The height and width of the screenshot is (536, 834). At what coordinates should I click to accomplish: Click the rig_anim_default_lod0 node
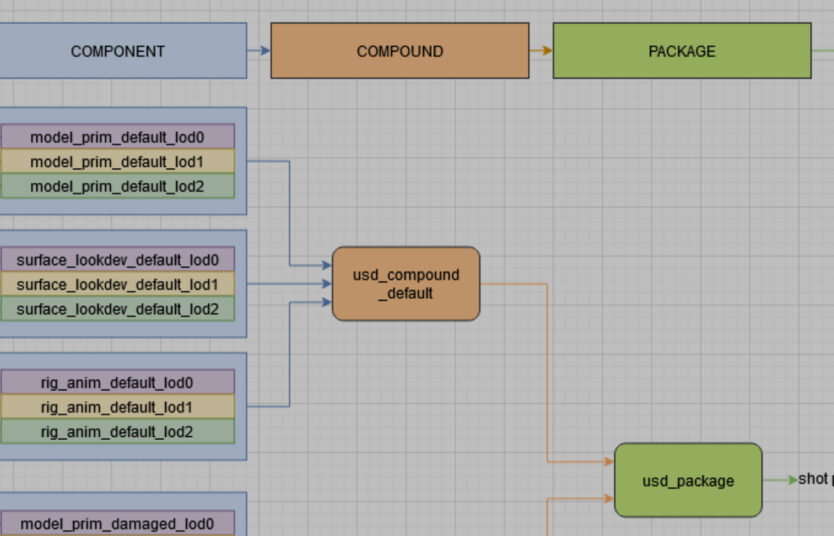pos(117,382)
